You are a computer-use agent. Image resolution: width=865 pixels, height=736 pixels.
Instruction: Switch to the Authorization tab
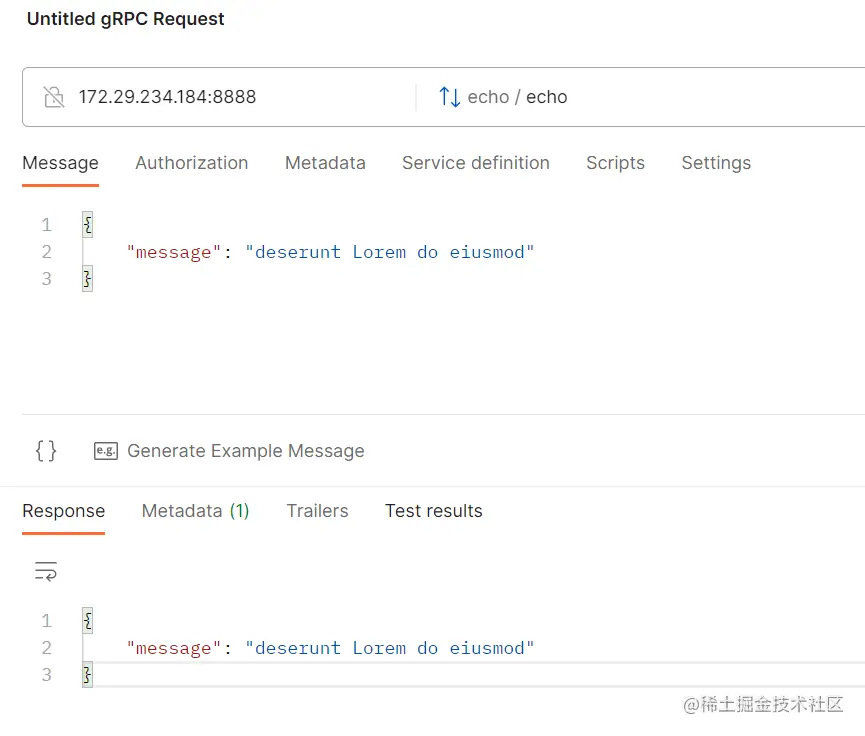click(191, 163)
